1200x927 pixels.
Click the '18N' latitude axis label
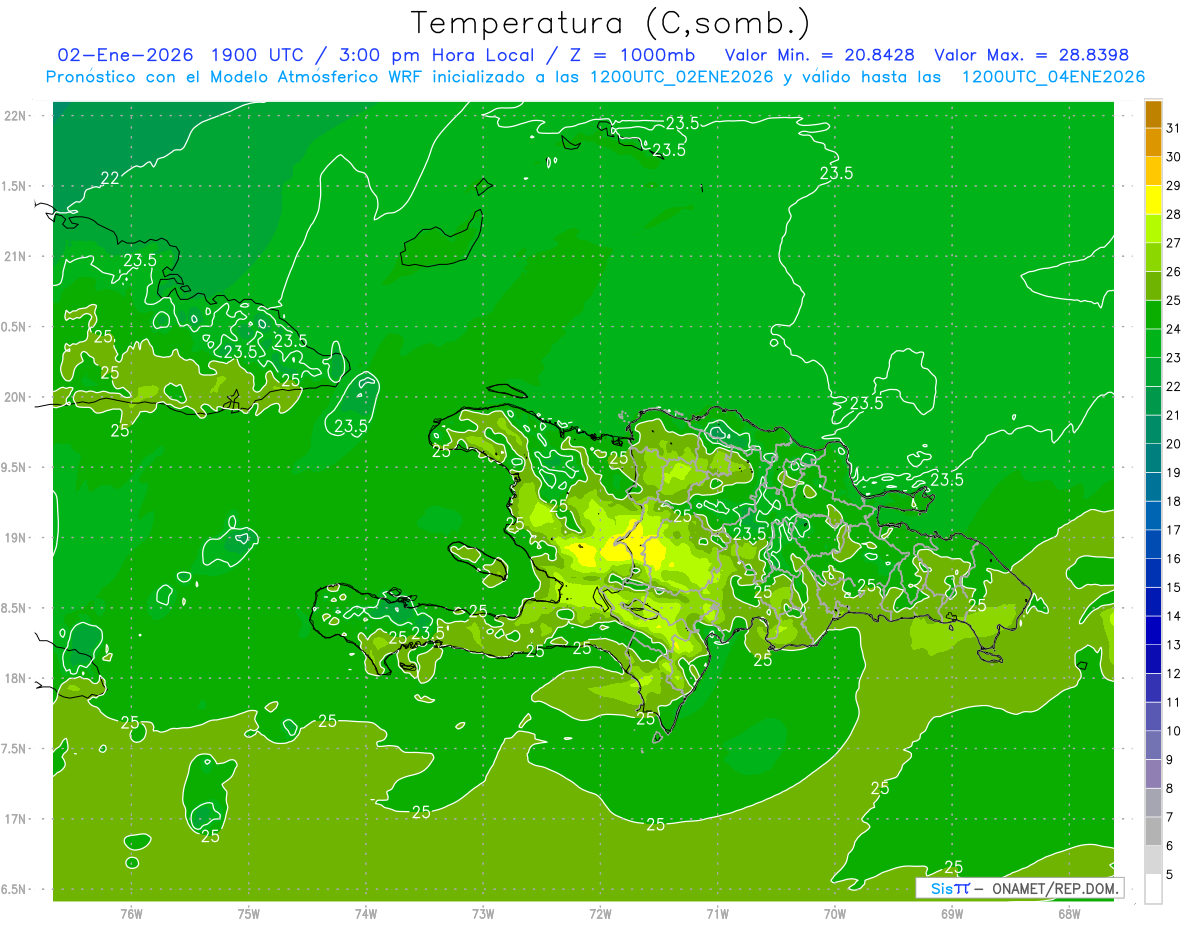point(16,678)
